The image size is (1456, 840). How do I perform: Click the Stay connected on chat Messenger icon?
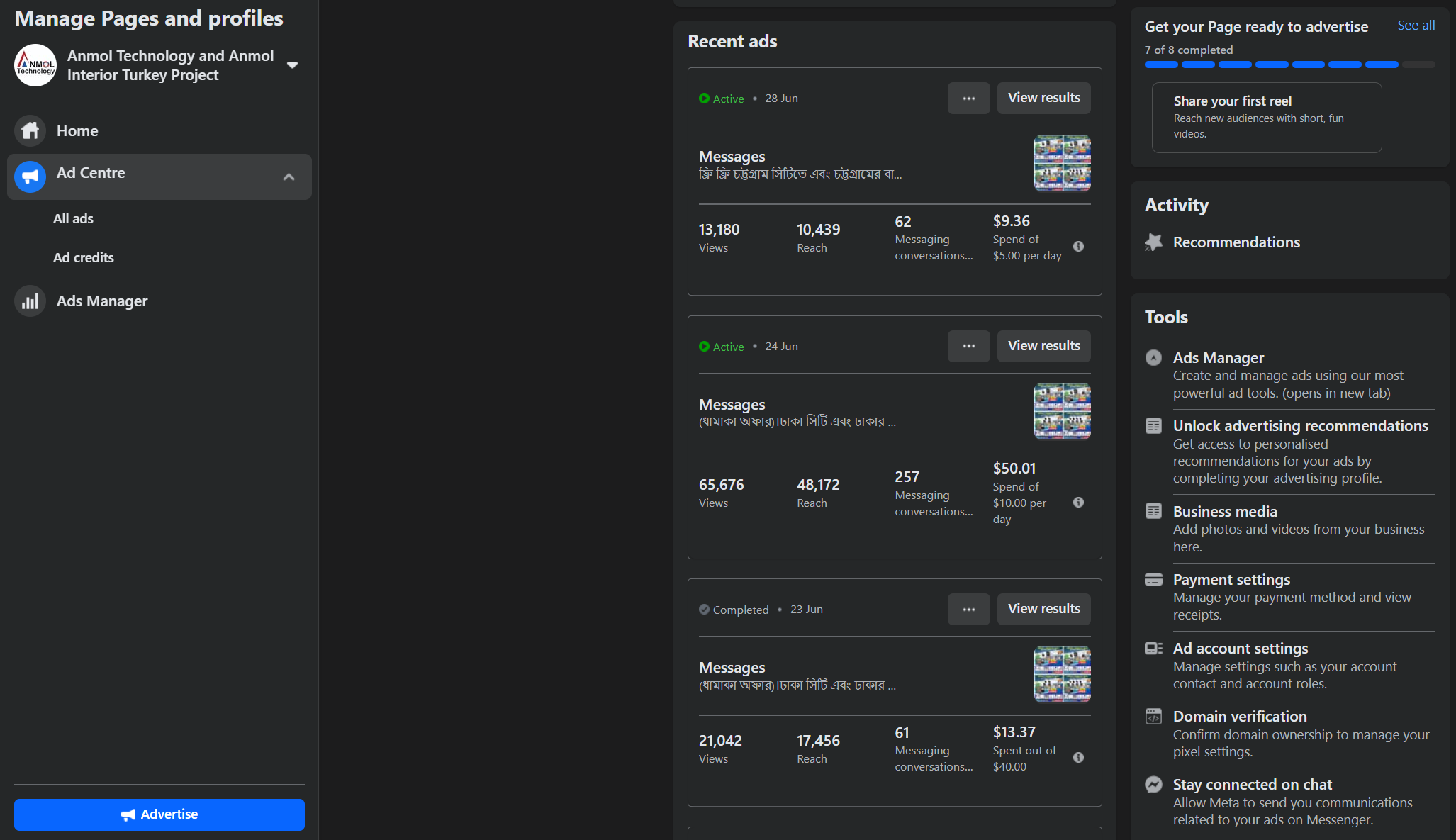[x=1153, y=785]
